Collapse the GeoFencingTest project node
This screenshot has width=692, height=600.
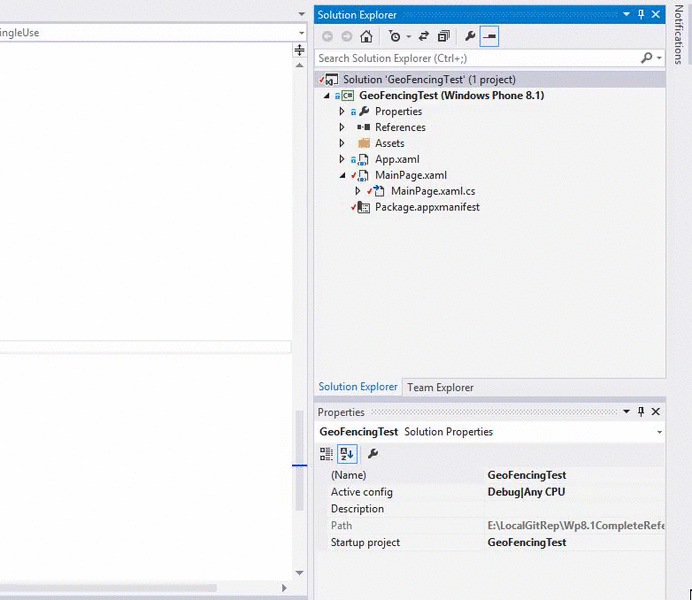click(327, 96)
